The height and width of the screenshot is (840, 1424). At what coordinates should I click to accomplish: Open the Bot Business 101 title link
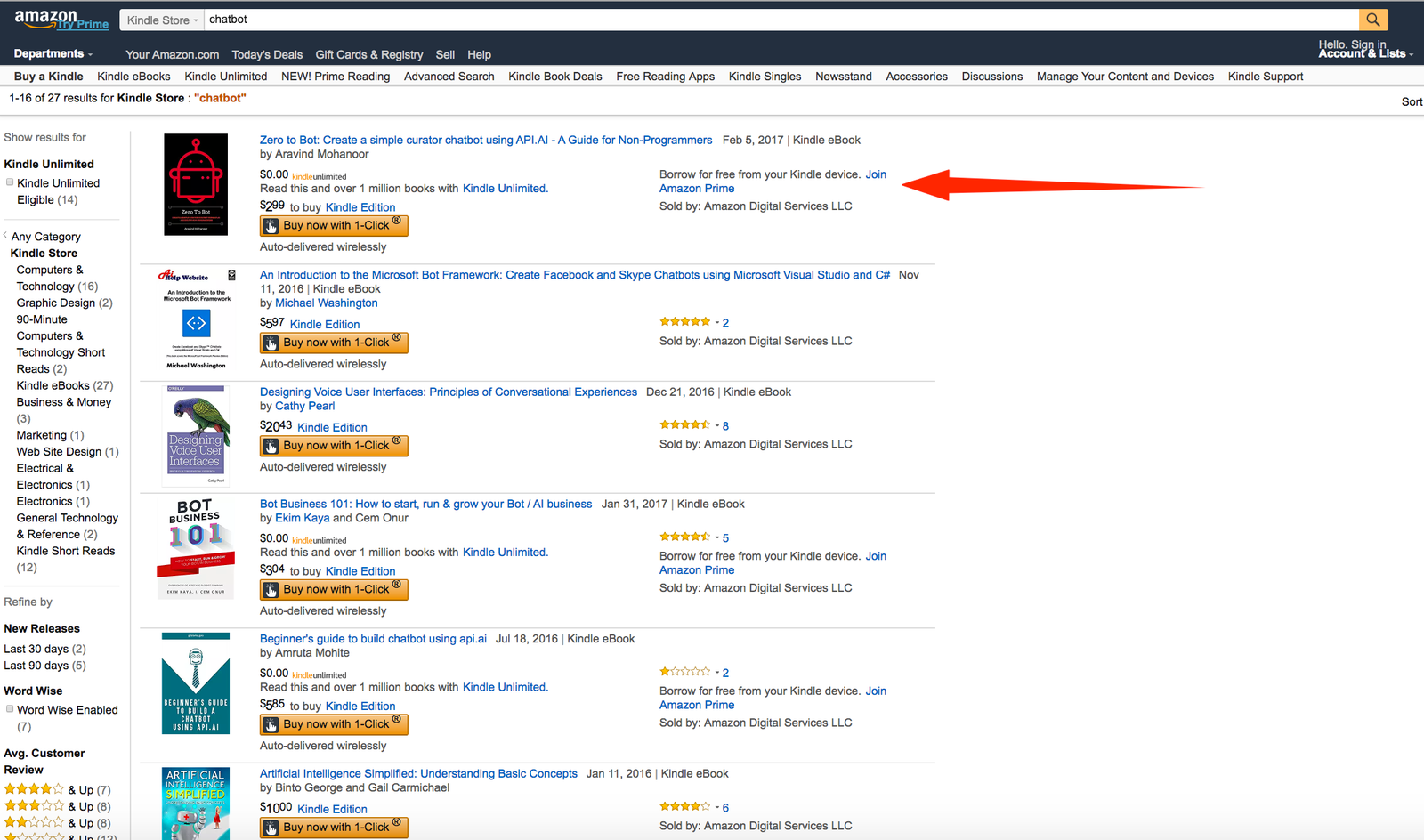(425, 505)
